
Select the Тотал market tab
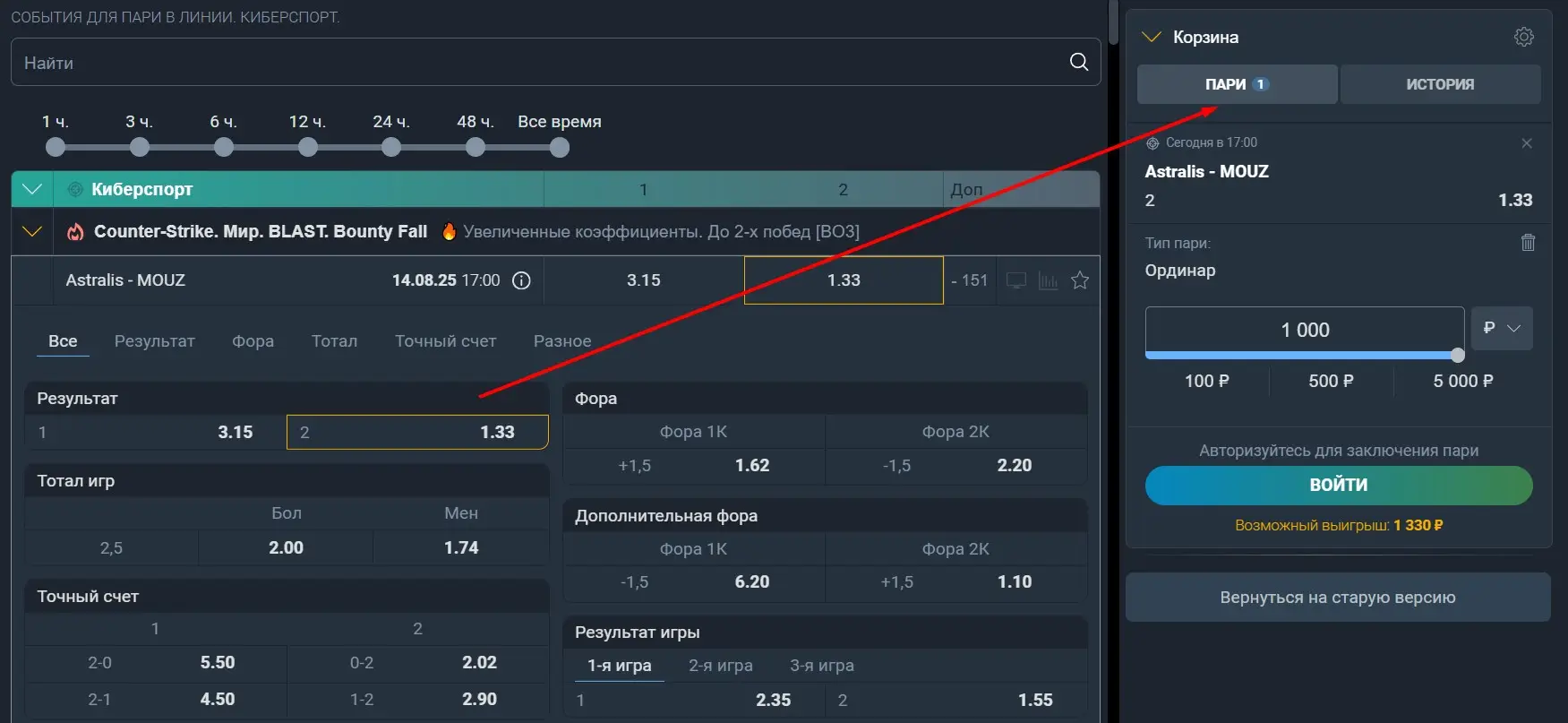(x=334, y=341)
